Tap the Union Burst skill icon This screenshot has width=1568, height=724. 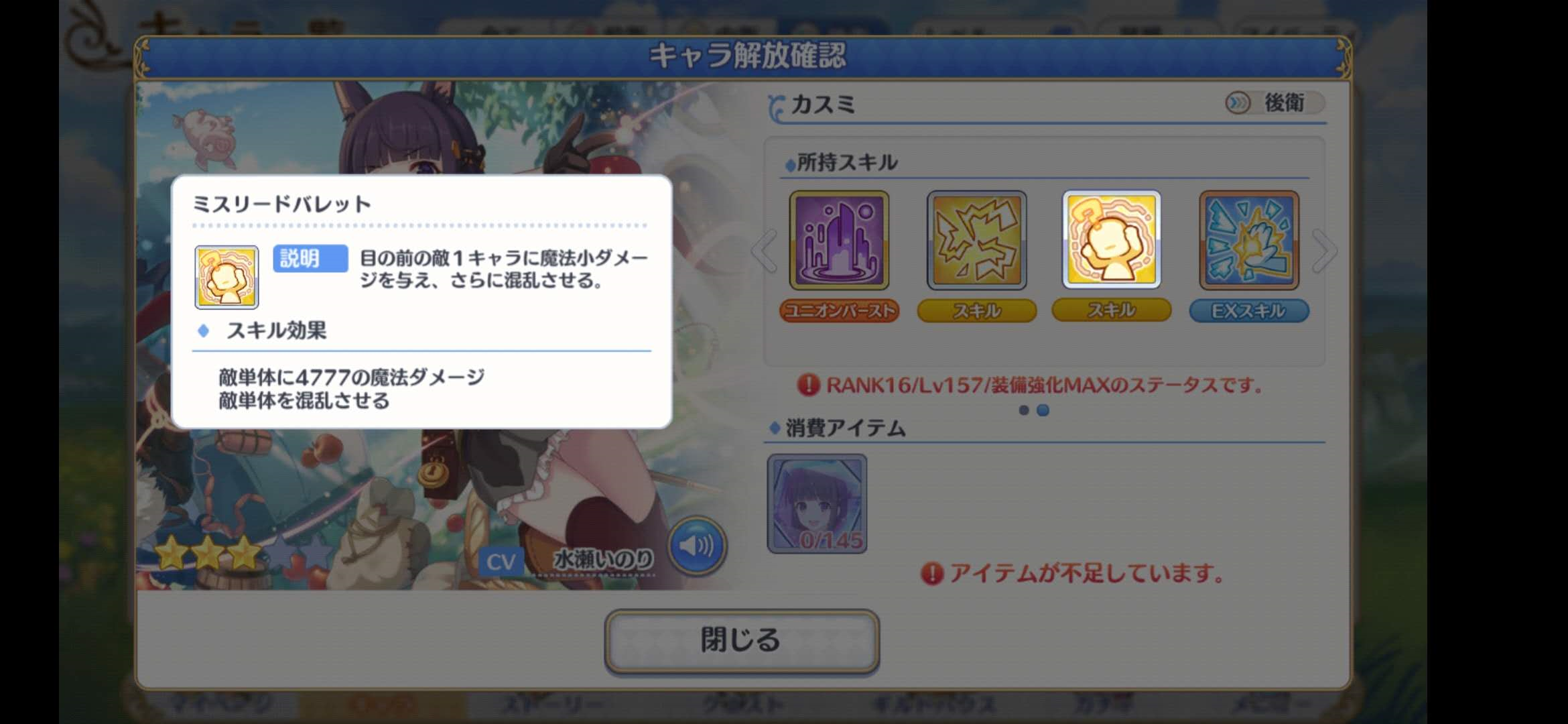pos(839,240)
